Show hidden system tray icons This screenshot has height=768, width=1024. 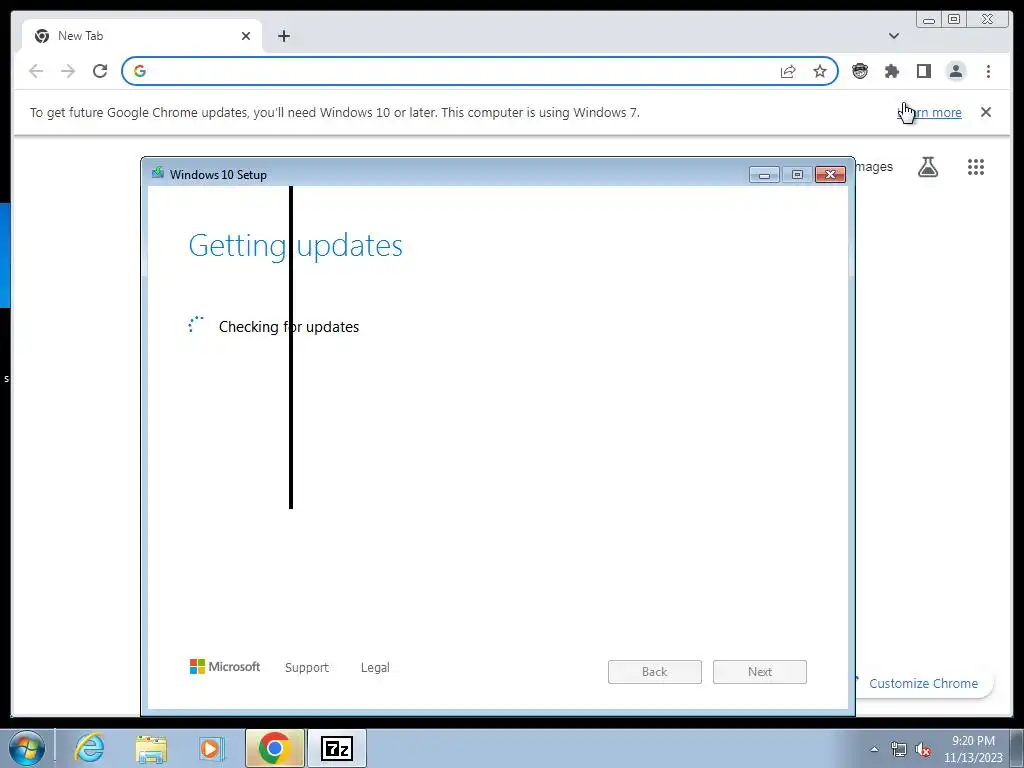pos(874,749)
